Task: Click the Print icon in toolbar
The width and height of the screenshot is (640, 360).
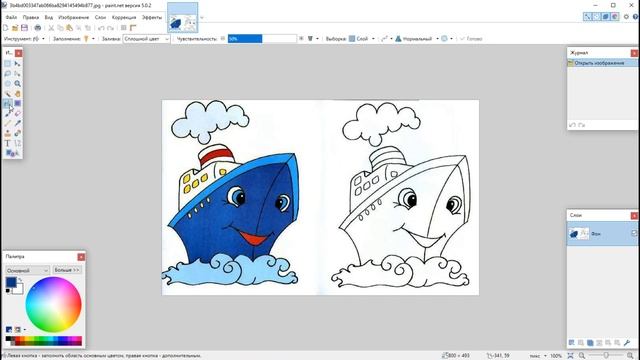Action: [38, 28]
